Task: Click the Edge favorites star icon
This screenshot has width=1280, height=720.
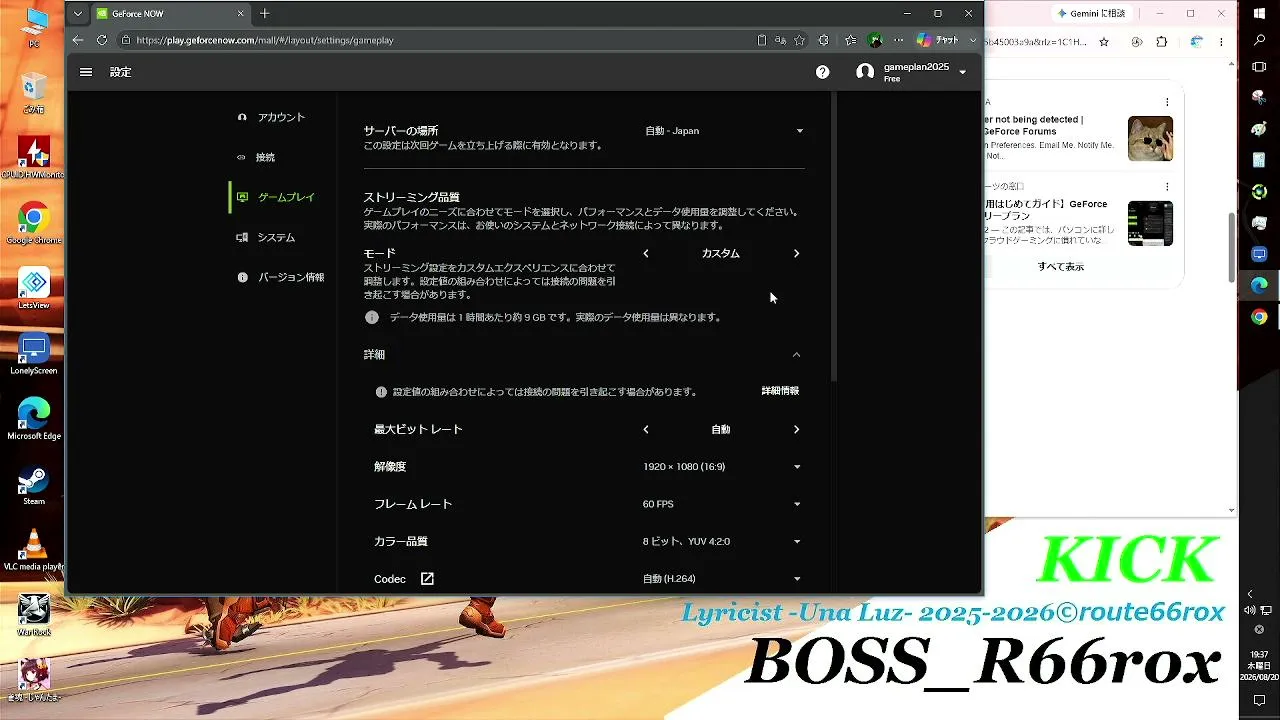Action: coord(799,40)
